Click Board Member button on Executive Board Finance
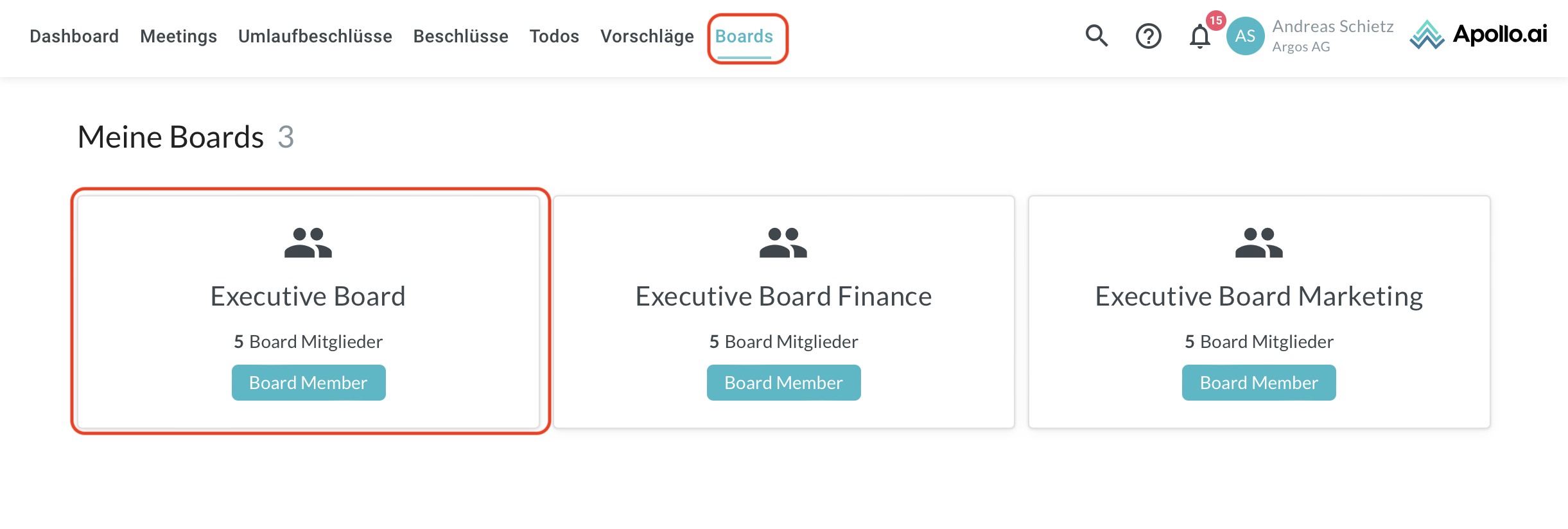This screenshot has height=529, width=1568. 783,383
